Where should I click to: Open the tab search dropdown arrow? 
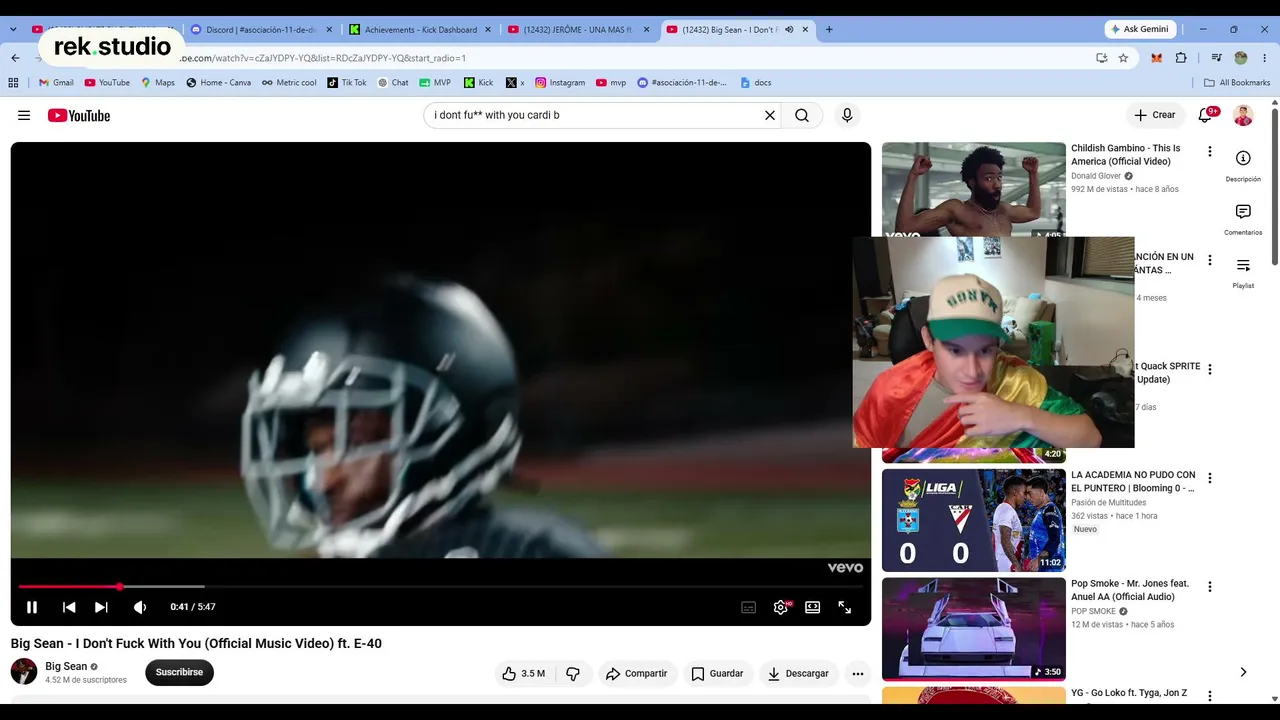13,30
